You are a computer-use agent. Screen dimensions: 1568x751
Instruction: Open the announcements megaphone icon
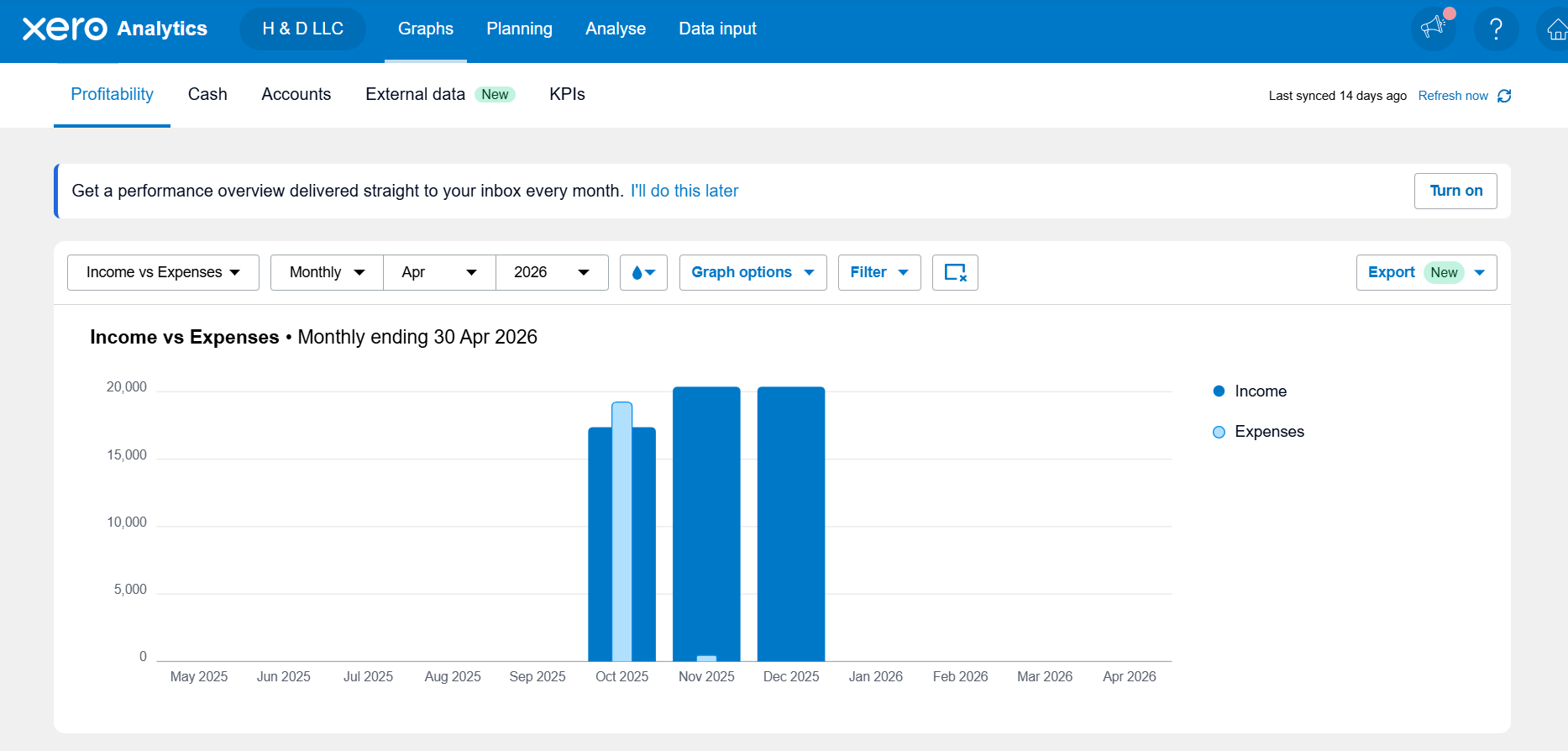point(1434,29)
